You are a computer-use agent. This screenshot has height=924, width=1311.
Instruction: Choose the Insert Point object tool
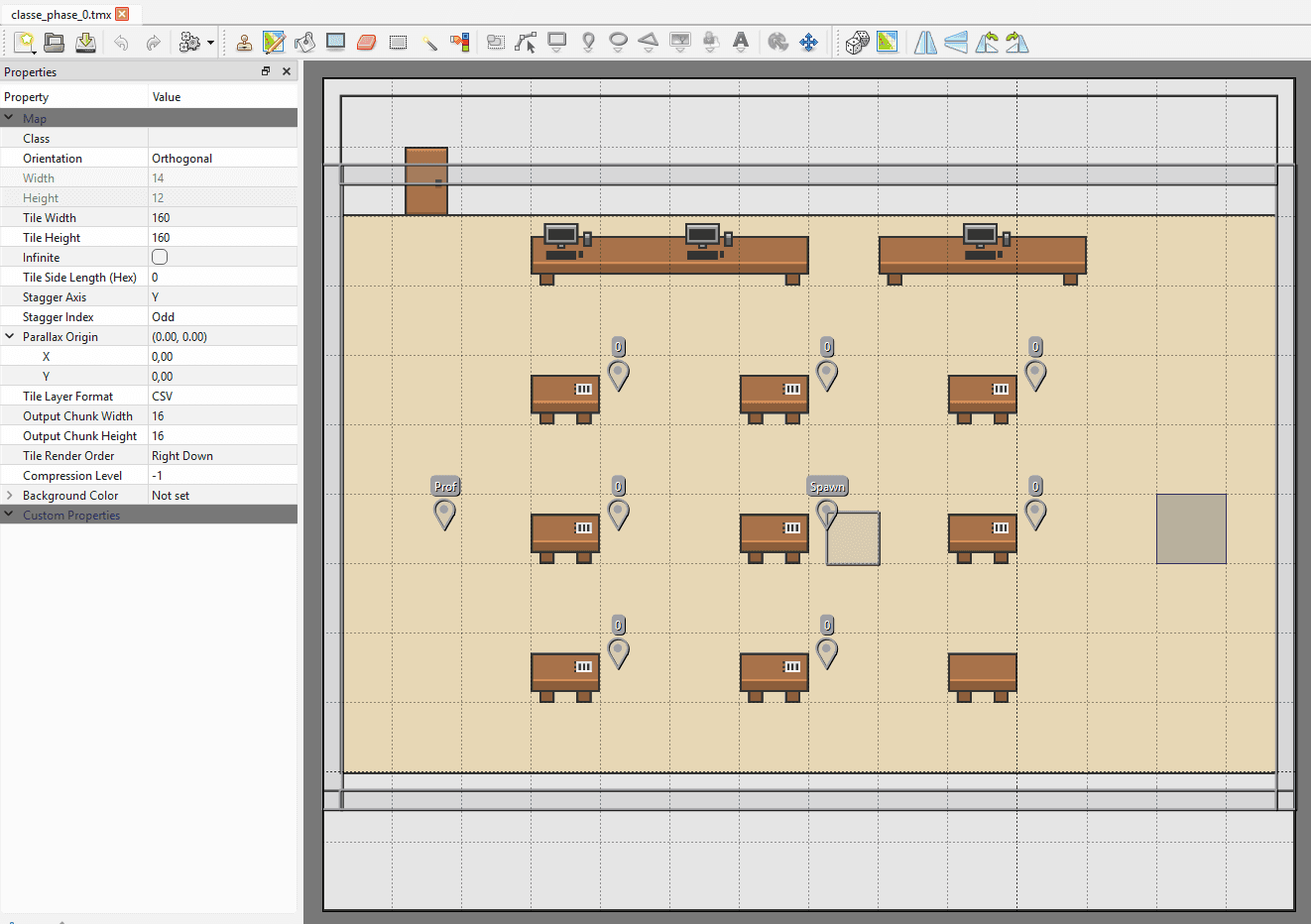click(588, 43)
